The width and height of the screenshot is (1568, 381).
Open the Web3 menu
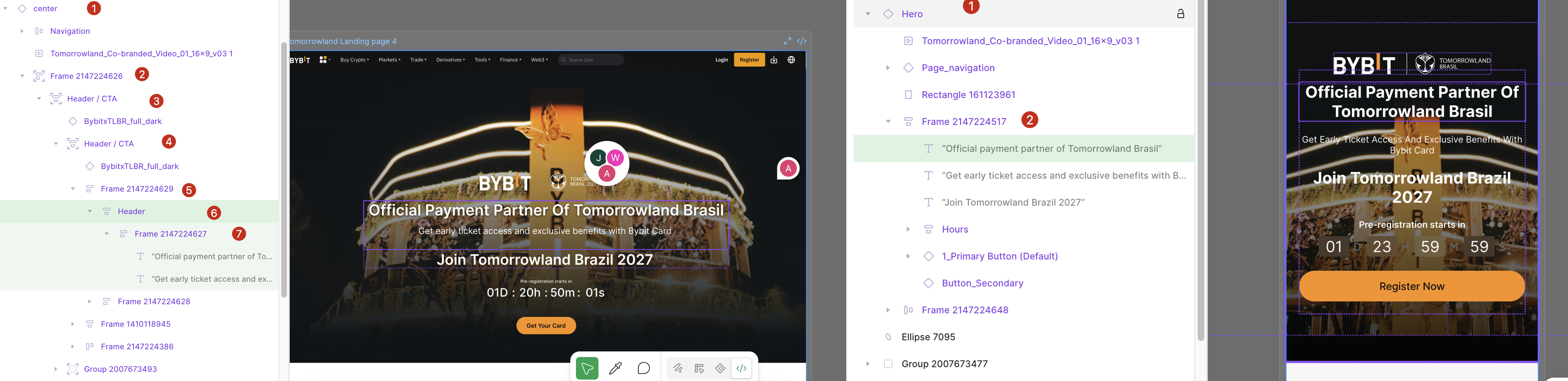coord(539,60)
